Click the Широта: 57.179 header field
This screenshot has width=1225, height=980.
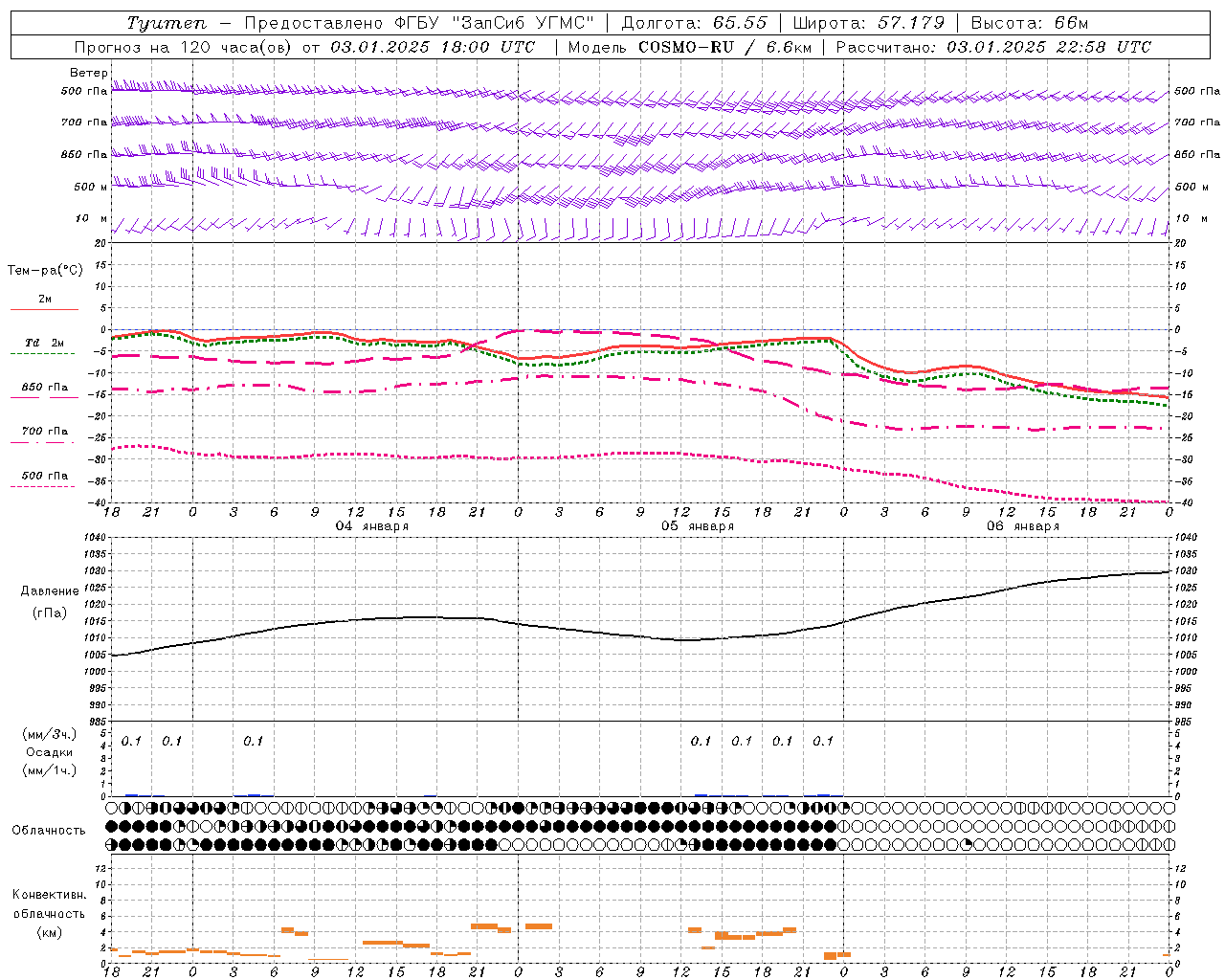[868, 23]
